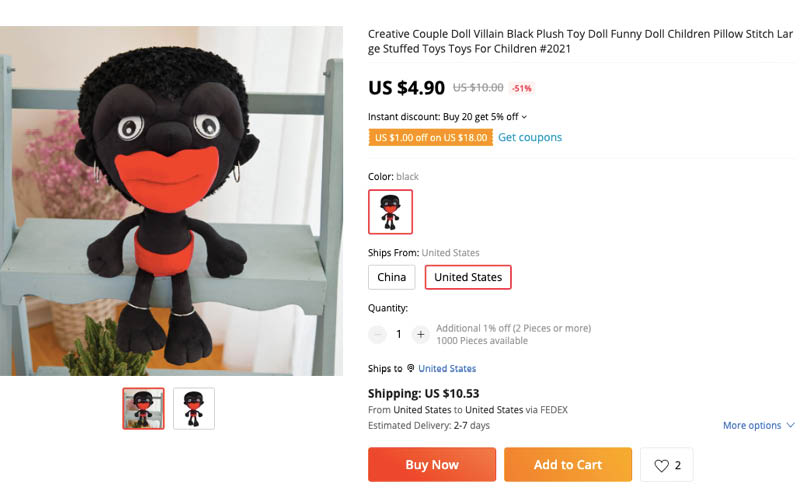
Task: Select United States ships-from option
Action: tap(468, 277)
